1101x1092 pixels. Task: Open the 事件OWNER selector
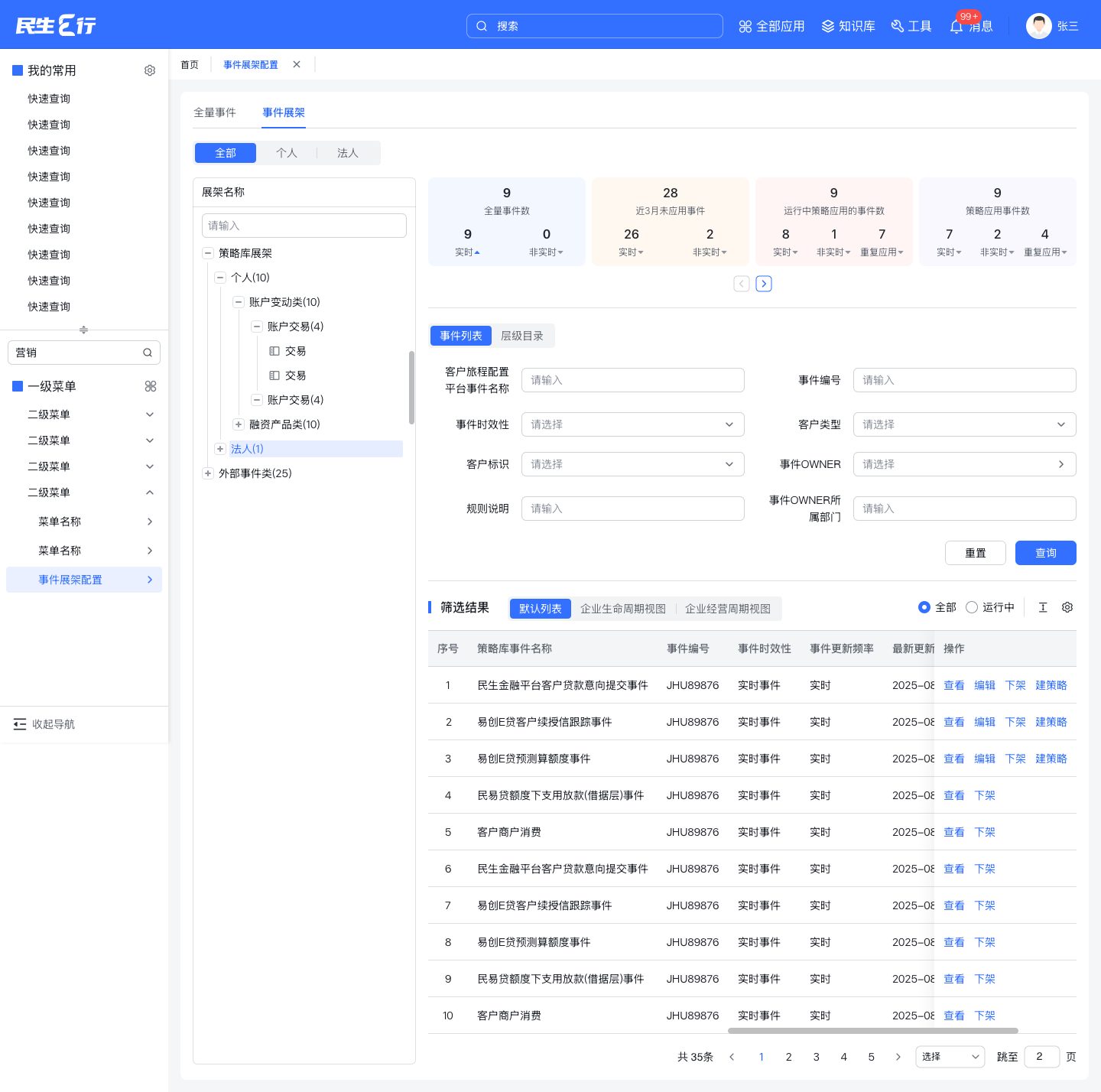pos(965,464)
